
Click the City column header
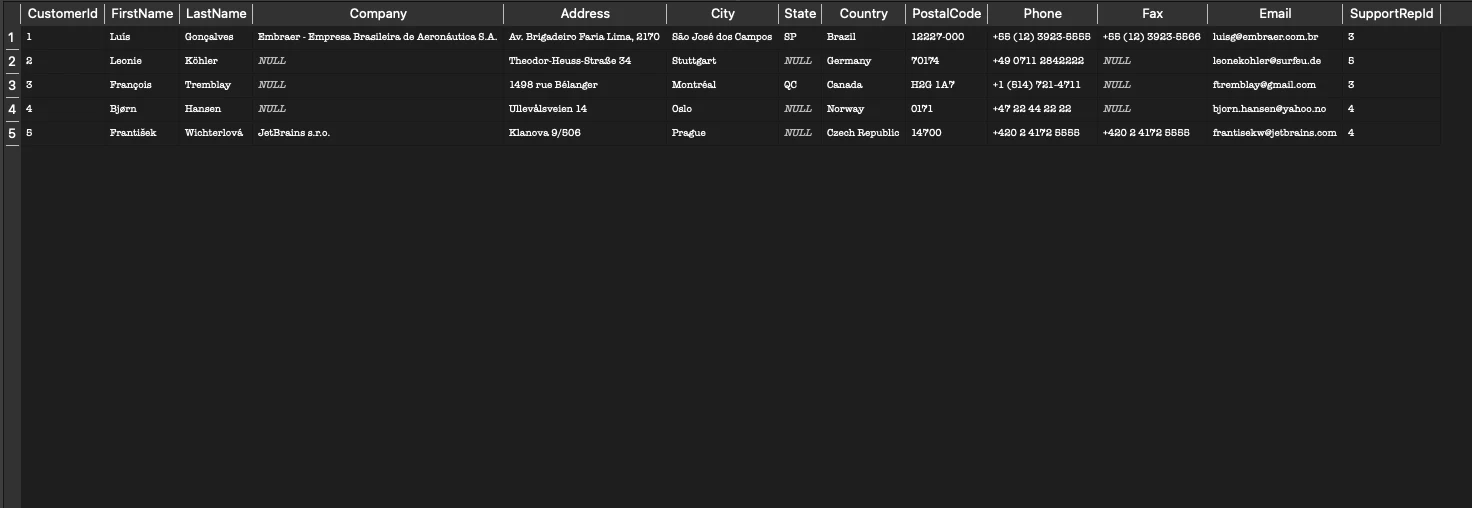(722, 14)
